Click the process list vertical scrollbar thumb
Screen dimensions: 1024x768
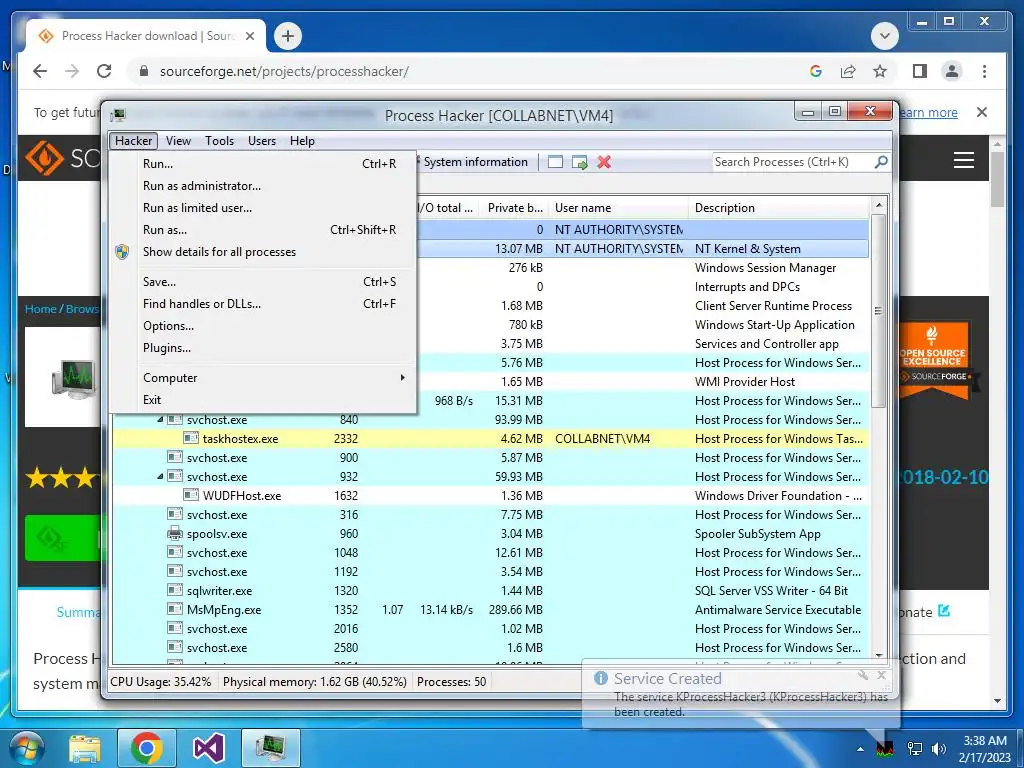point(878,310)
